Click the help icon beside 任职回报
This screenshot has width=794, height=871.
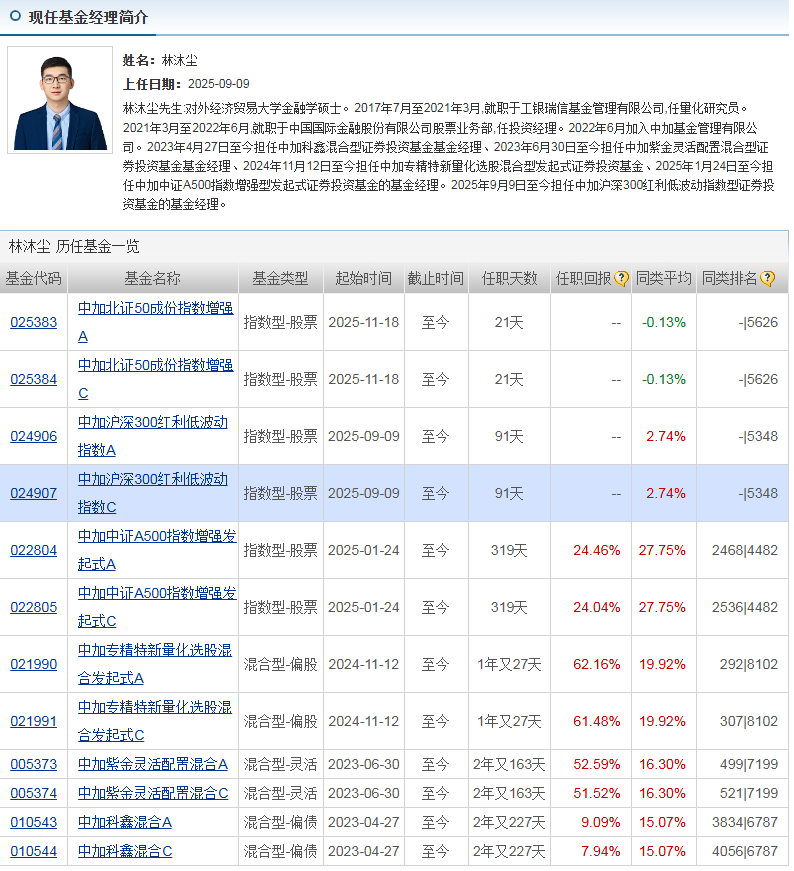pos(621,278)
